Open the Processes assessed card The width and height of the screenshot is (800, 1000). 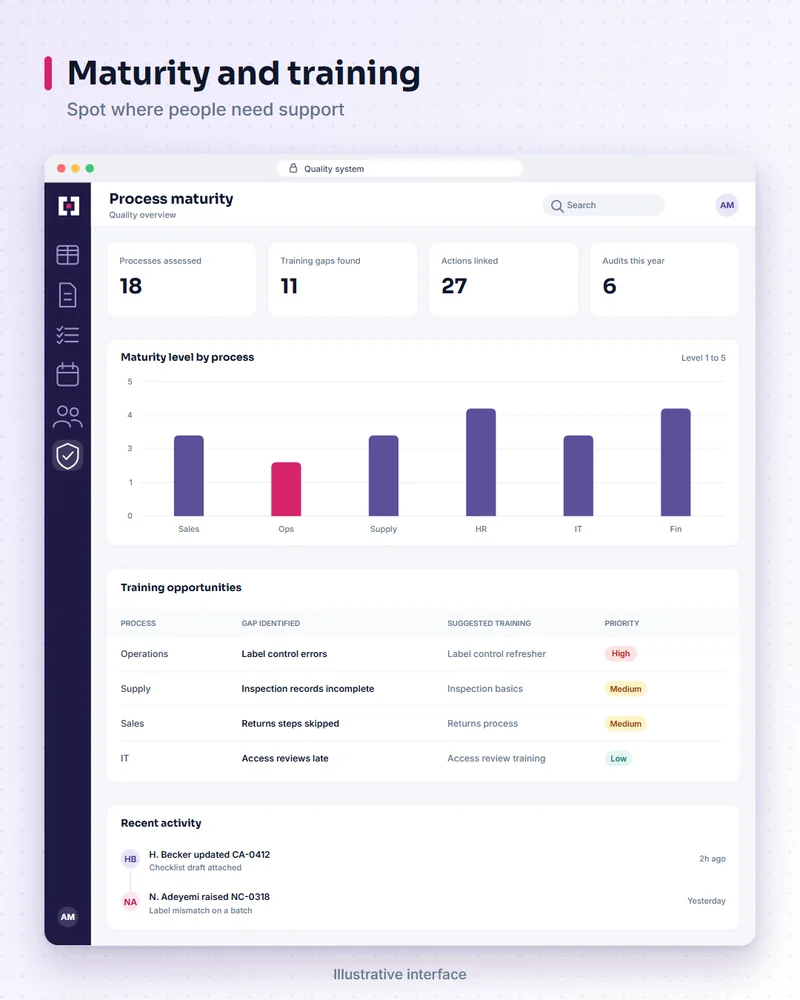182,279
